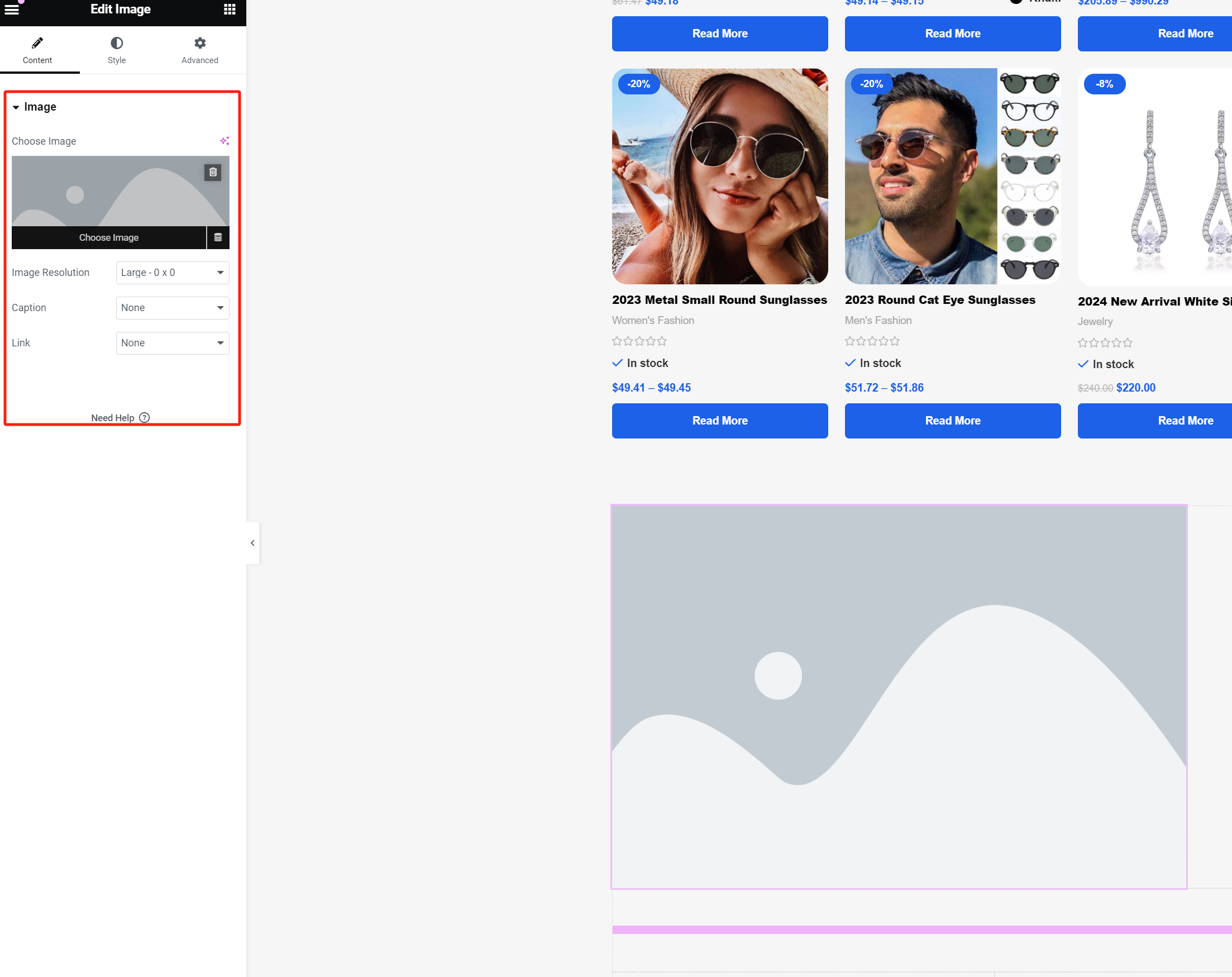Open the Caption dropdown
The height and width of the screenshot is (977, 1232).
coord(172,308)
